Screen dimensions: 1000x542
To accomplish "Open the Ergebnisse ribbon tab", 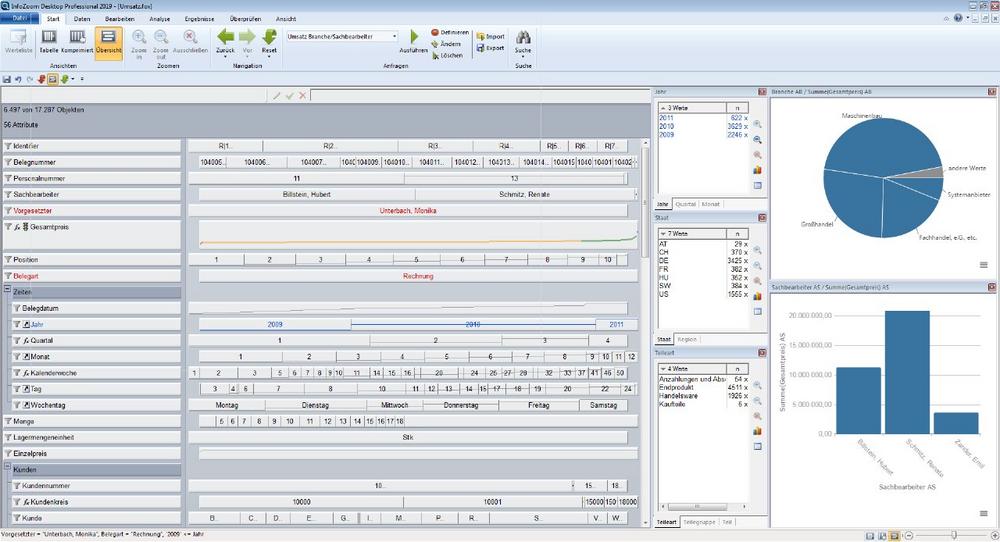I will click(x=200, y=19).
